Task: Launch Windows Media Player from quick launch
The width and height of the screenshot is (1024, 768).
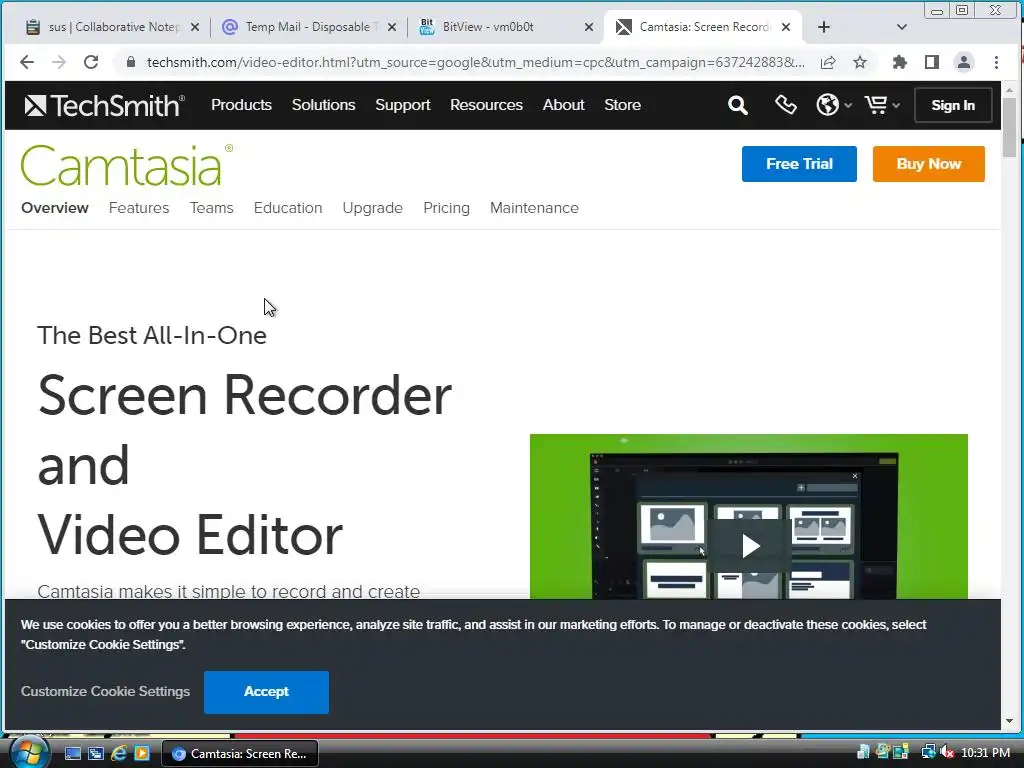Action: click(141, 753)
